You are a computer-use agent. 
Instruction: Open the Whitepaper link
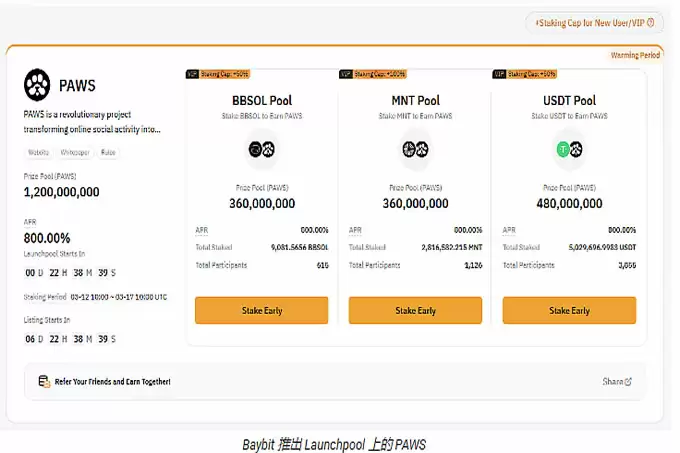point(75,153)
